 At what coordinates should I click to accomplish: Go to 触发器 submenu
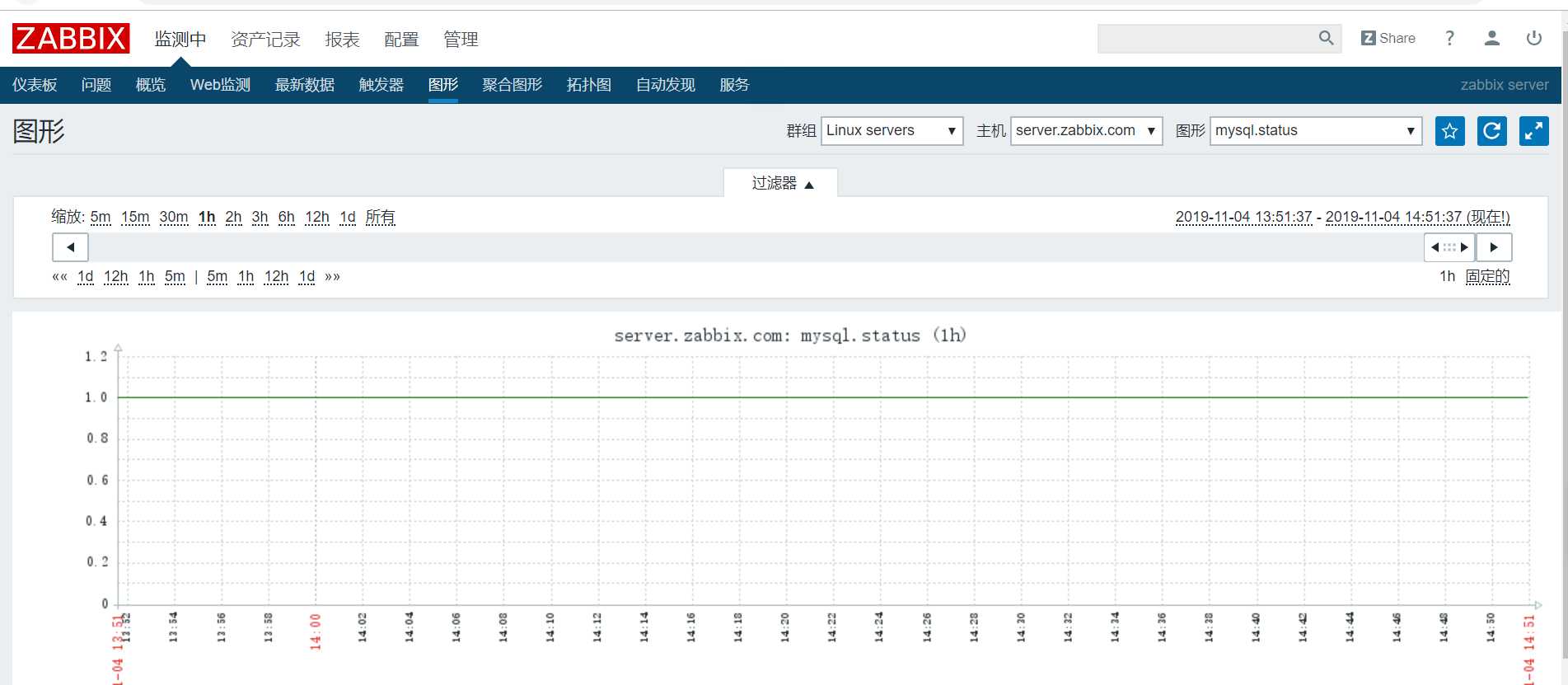[x=381, y=85]
